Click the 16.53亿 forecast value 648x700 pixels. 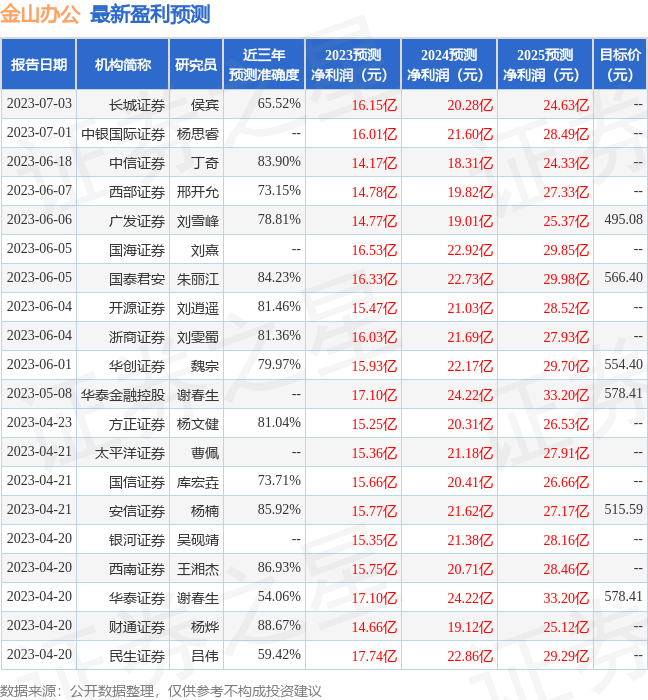point(374,250)
